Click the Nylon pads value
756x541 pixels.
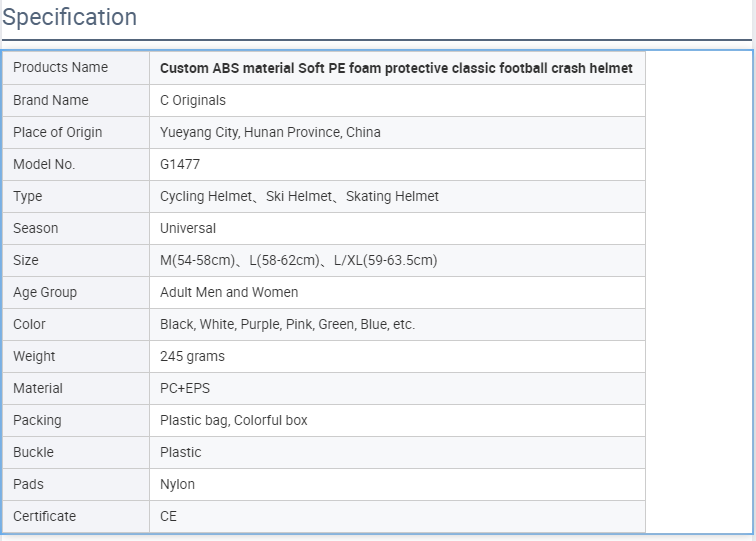pos(177,484)
